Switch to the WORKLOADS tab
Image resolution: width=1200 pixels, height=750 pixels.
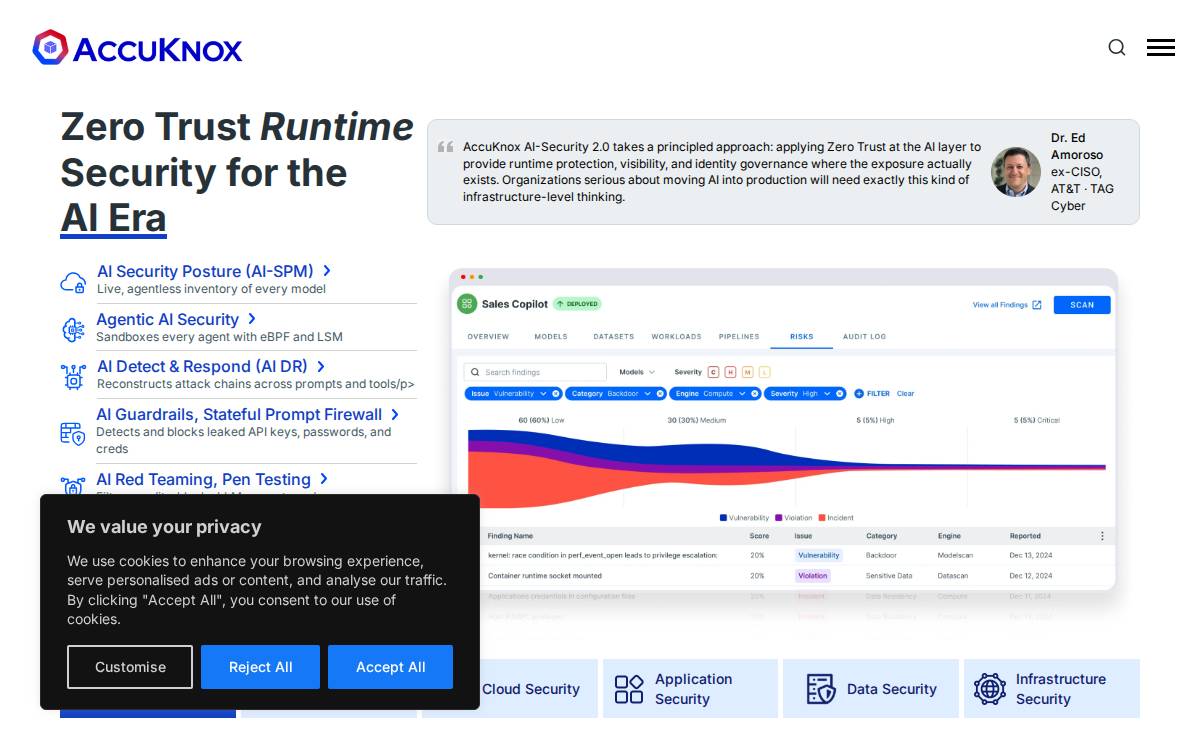click(676, 337)
